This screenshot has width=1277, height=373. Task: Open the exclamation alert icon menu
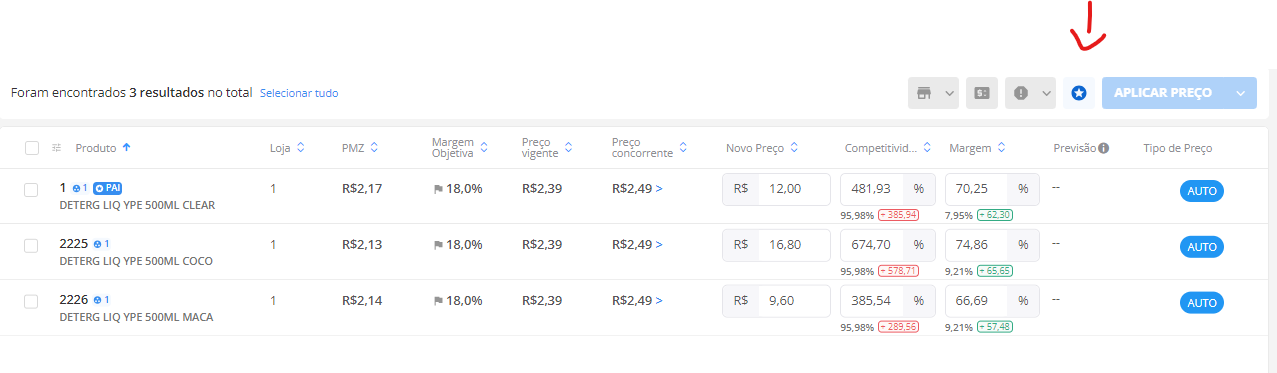tap(1030, 93)
